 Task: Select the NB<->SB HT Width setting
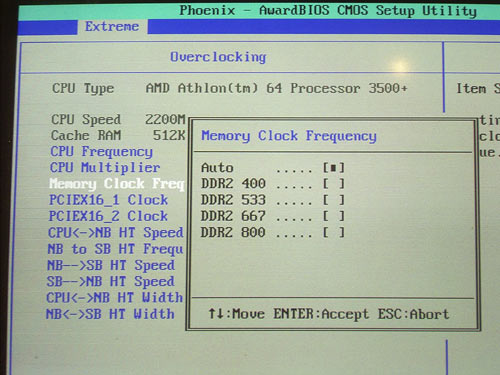pyautogui.click(x=110, y=314)
